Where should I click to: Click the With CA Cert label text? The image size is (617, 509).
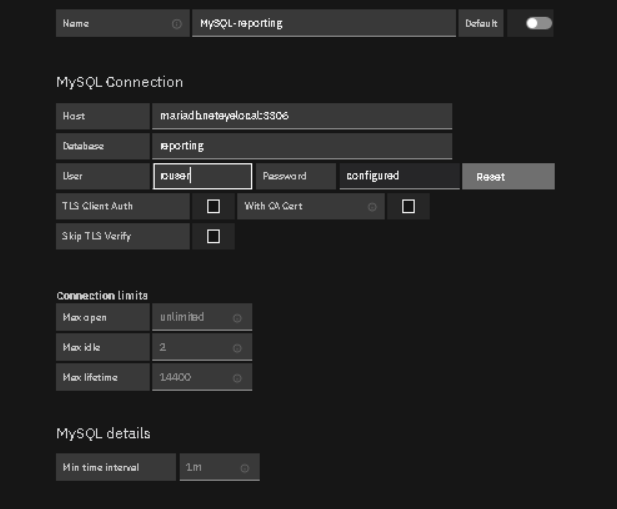click(273, 206)
